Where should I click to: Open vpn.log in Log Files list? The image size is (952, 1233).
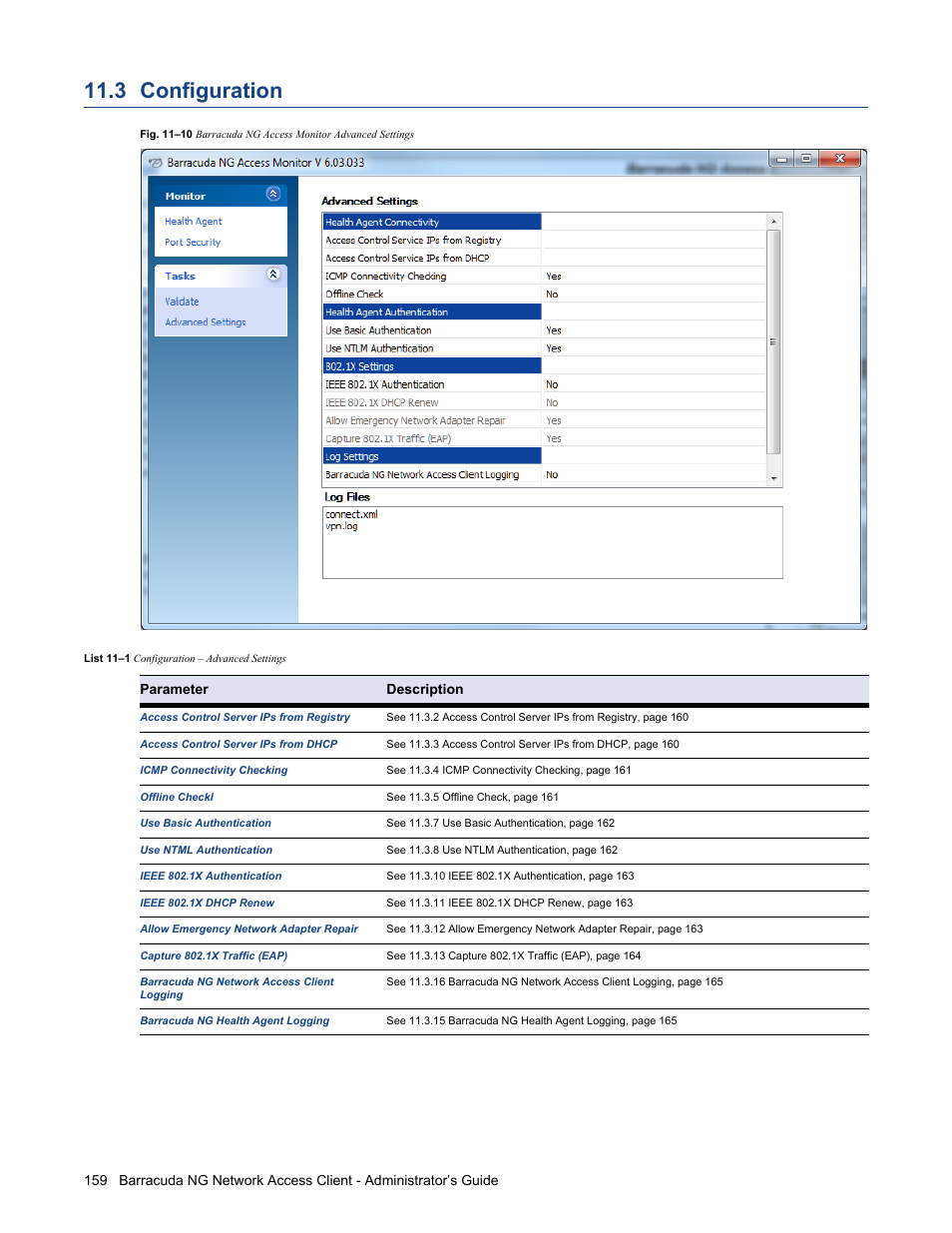341,526
